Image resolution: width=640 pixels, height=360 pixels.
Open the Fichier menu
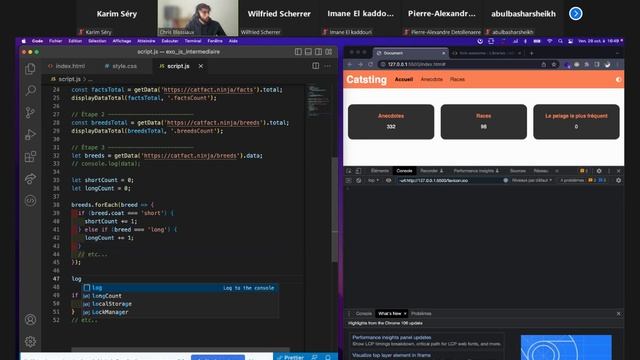56,41
